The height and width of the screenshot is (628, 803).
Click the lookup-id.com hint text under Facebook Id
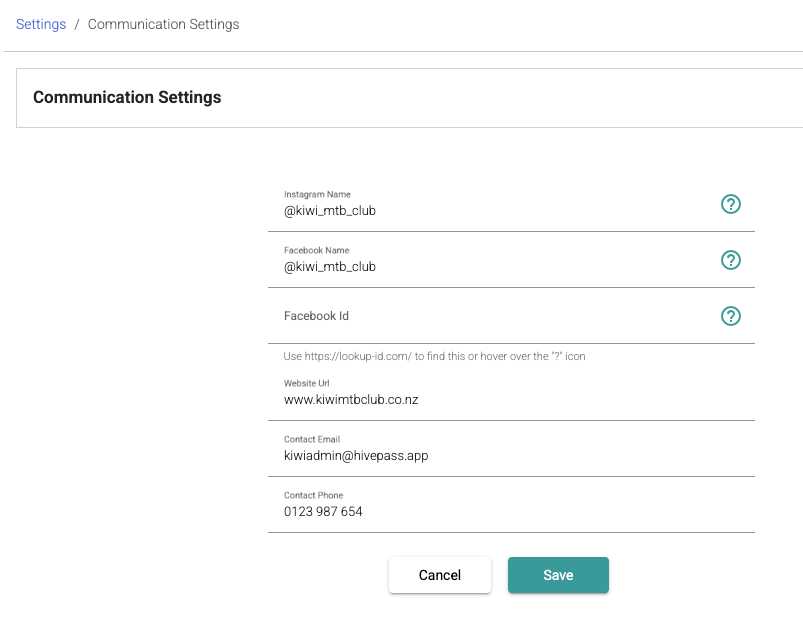pos(434,356)
